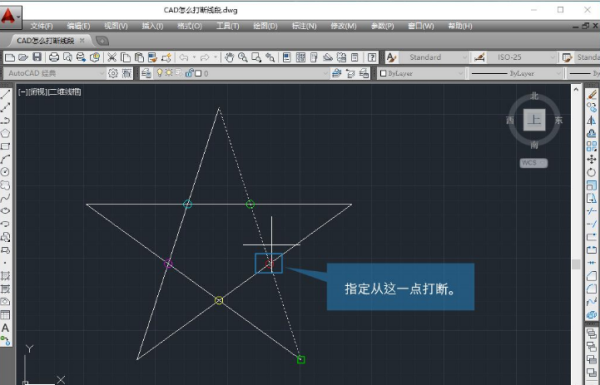600x385 pixels.
Task: Open the ByLayer linetype dropdown
Action: 515,73
